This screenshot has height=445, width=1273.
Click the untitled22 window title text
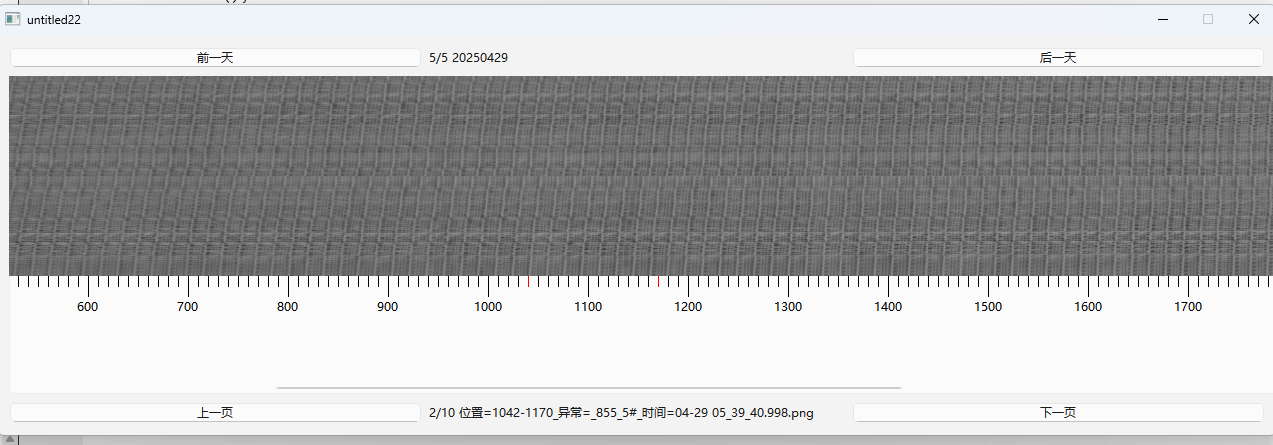tap(54, 19)
